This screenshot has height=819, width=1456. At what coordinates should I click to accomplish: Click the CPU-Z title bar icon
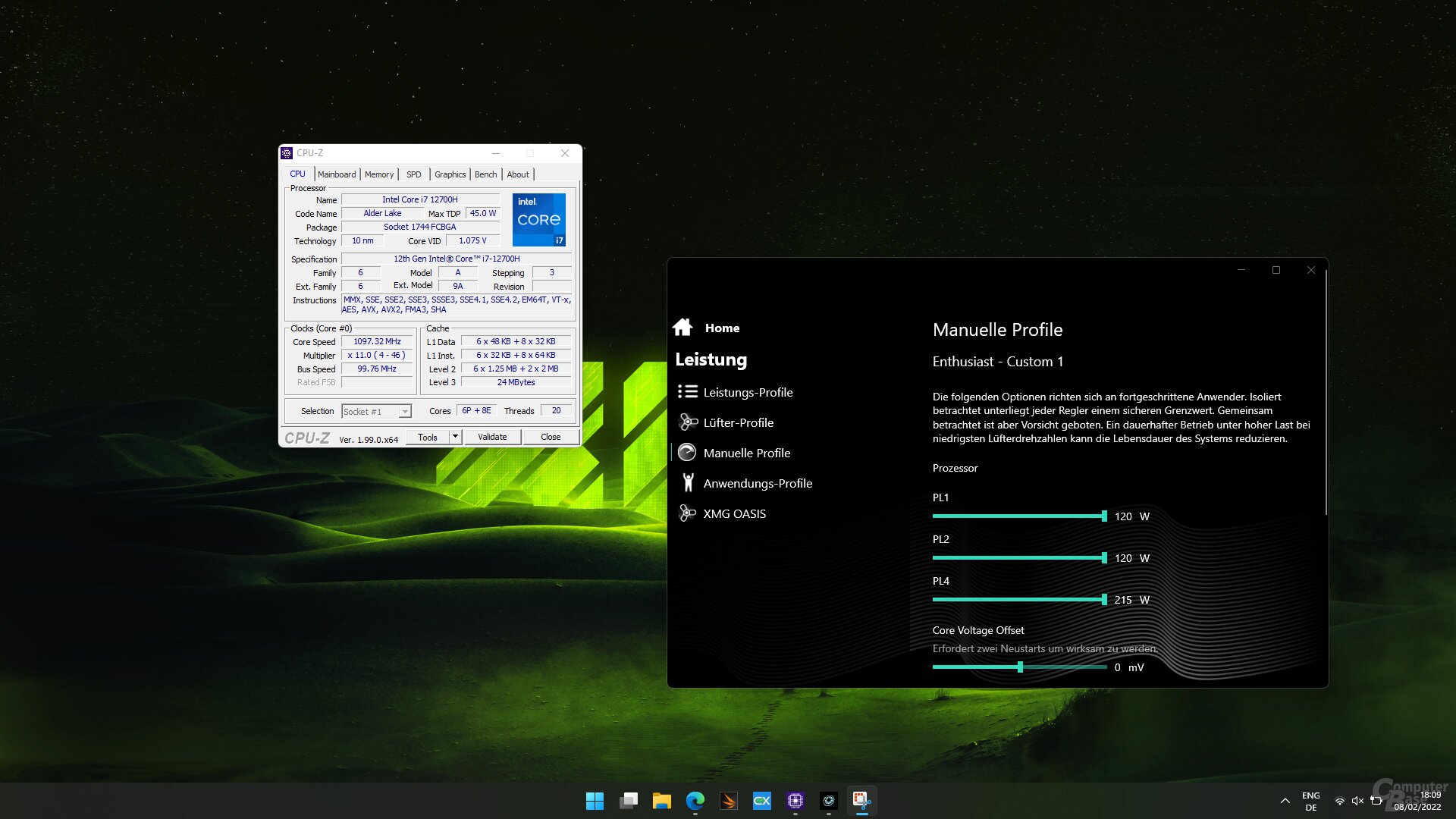point(287,153)
